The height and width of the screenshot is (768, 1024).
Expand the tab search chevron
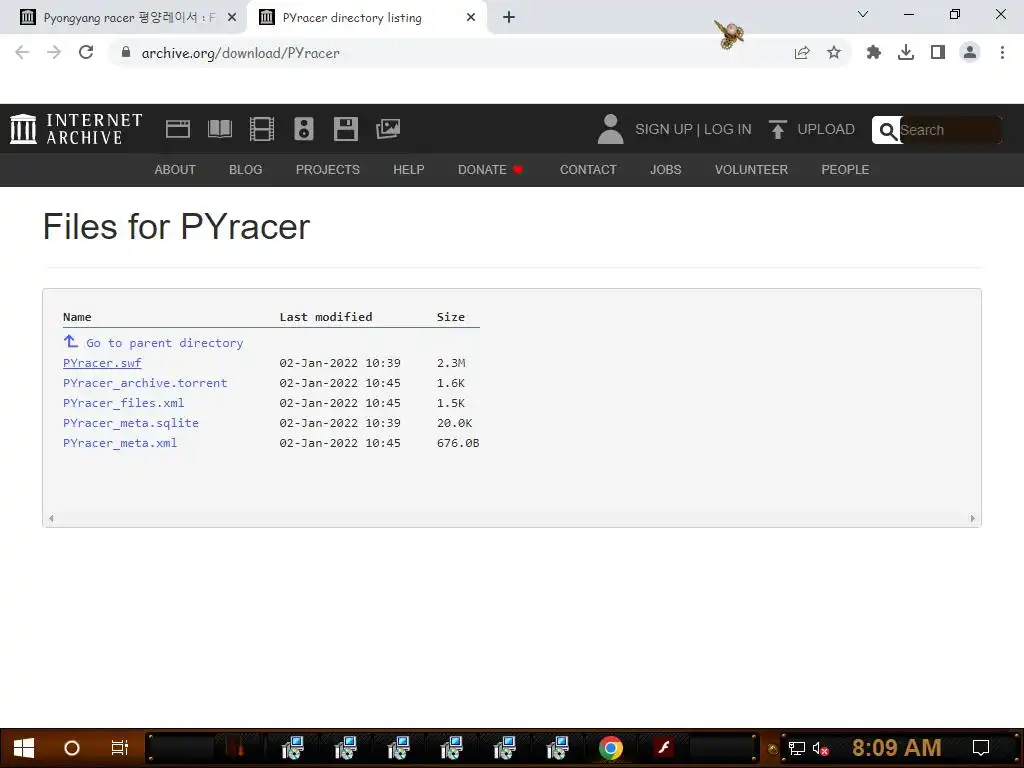(x=863, y=14)
